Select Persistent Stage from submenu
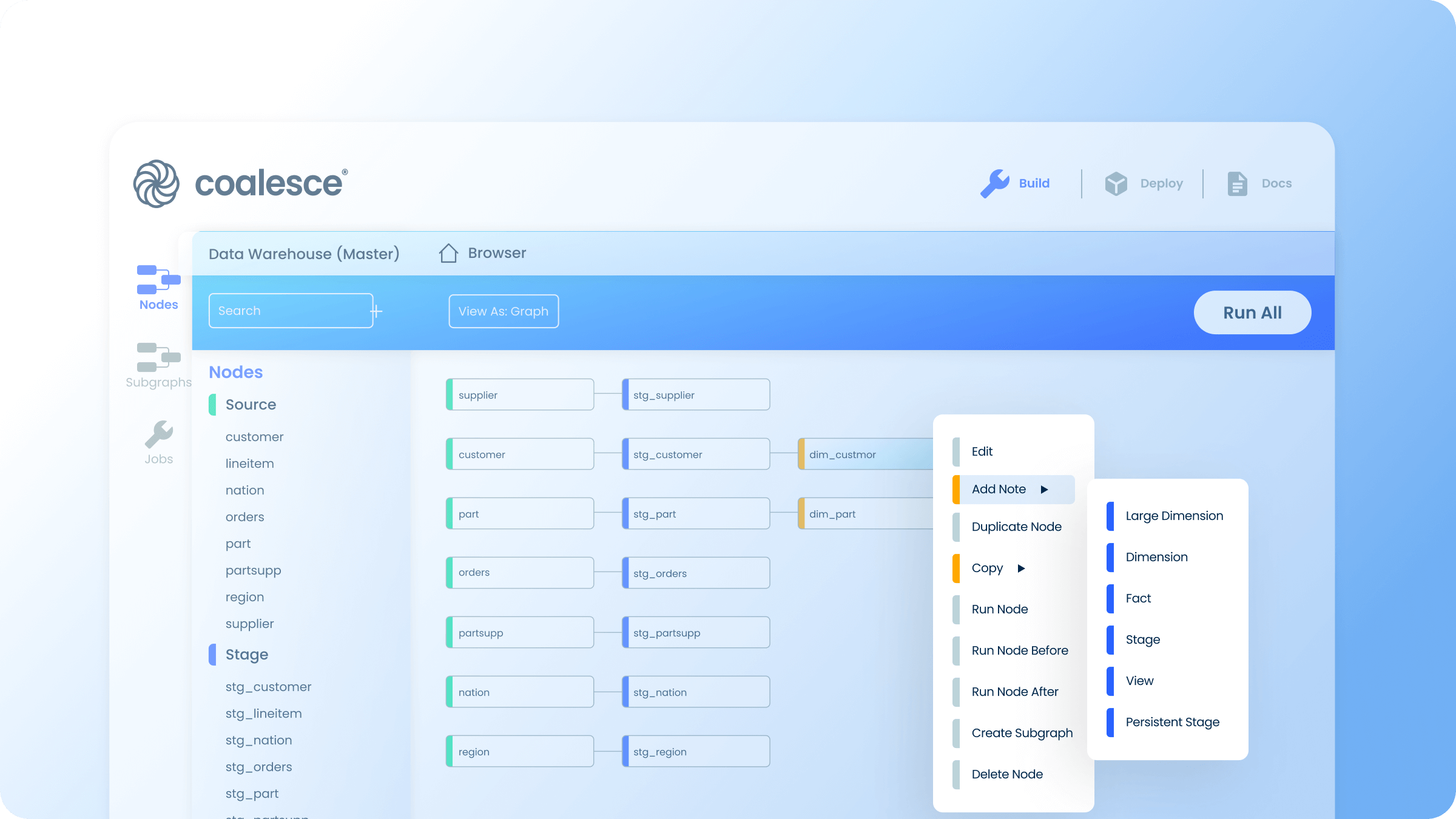 [x=1172, y=722]
